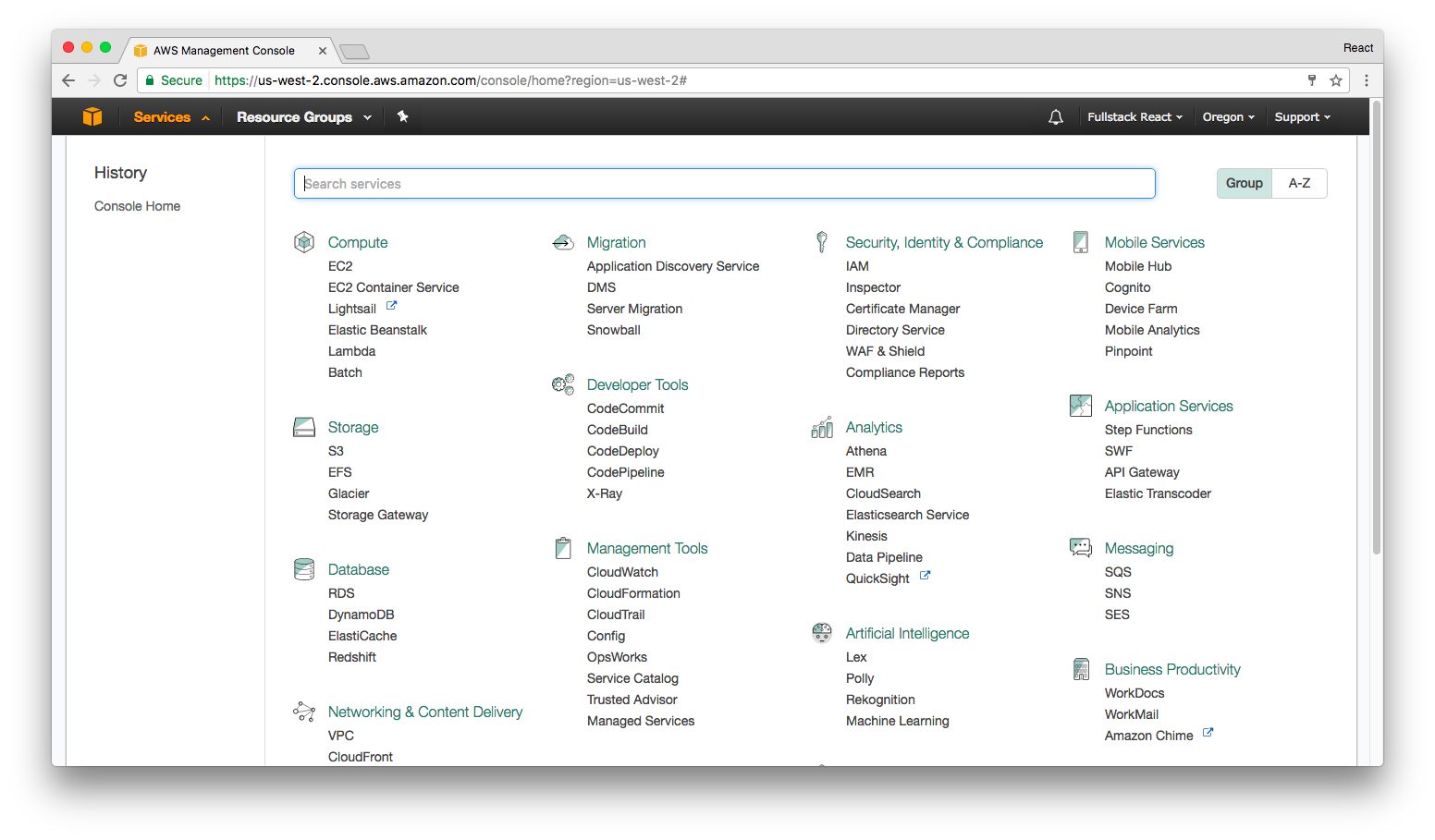Screen dimensions: 1435x840
Task: Open the IAM service
Action: 857,266
